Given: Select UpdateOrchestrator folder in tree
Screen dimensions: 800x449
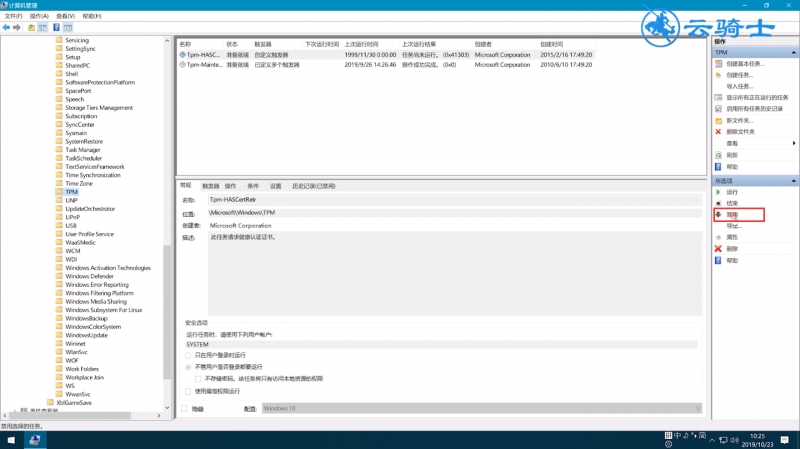Looking at the screenshot, I should click(x=90, y=209).
